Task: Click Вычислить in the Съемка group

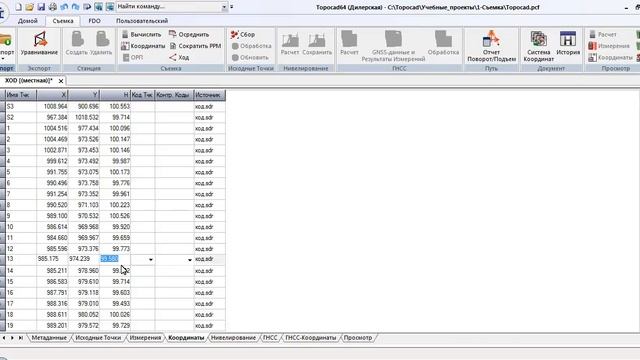Action: click(141, 34)
